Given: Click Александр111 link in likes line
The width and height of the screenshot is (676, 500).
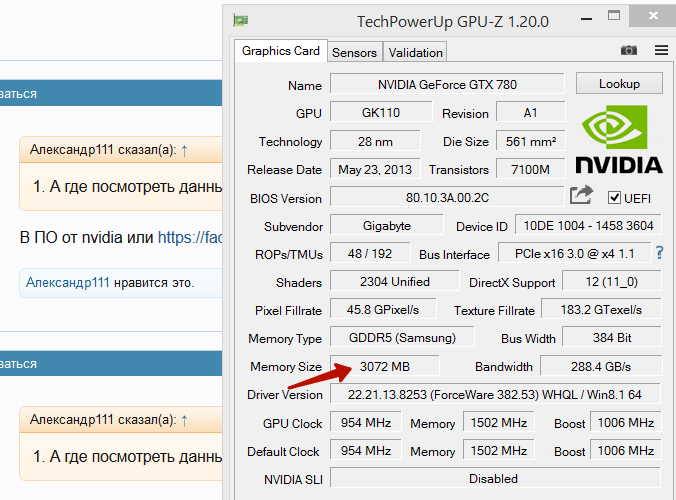Looking at the screenshot, I should [x=68, y=282].
